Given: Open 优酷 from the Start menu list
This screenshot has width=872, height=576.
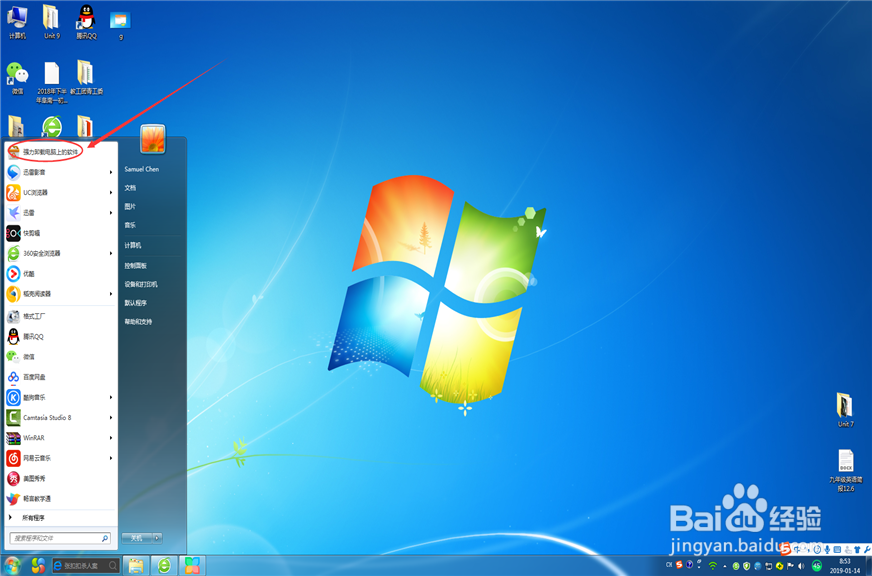Looking at the screenshot, I should coord(61,274).
